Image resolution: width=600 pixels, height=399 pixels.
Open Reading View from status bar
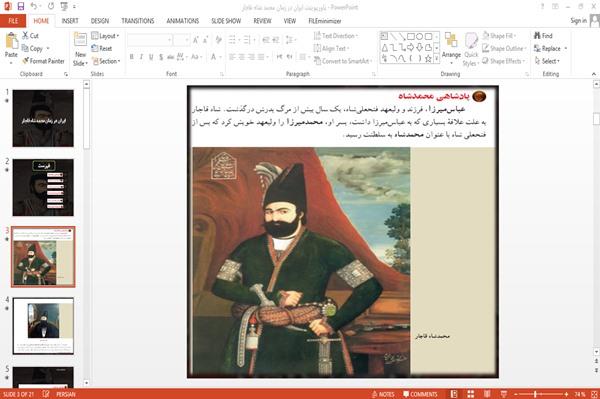point(487,394)
